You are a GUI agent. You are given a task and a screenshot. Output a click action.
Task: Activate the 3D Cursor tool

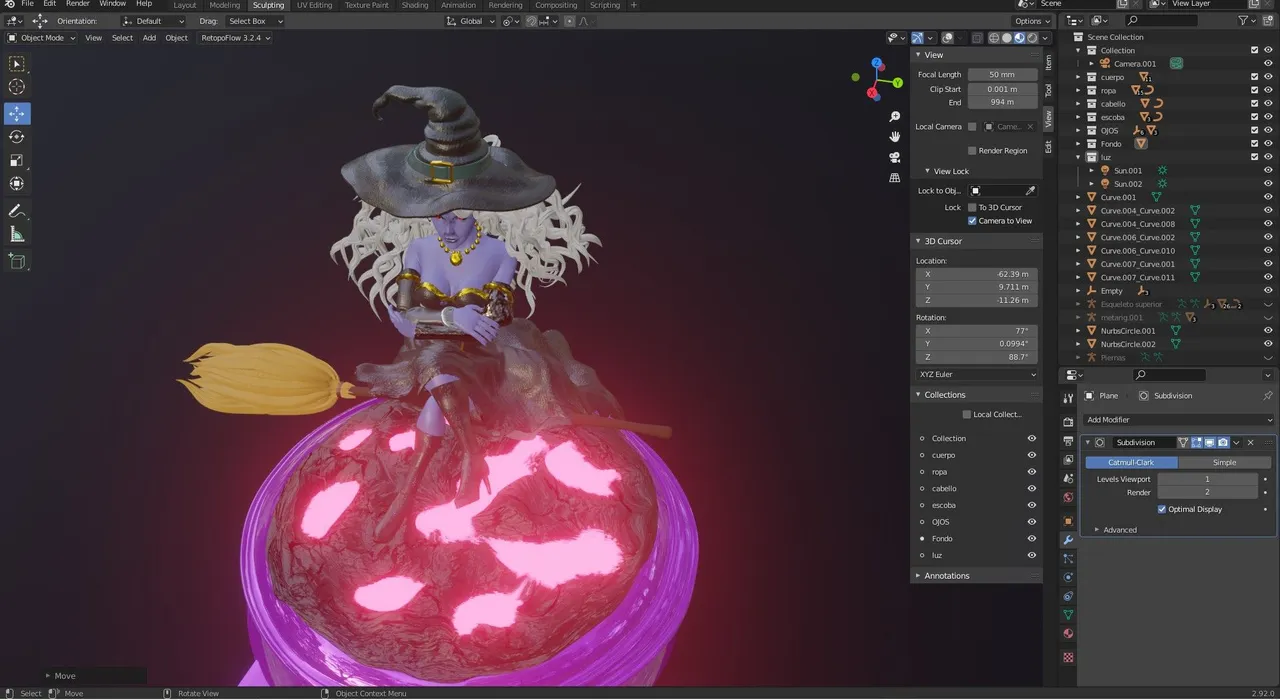pos(17,87)
